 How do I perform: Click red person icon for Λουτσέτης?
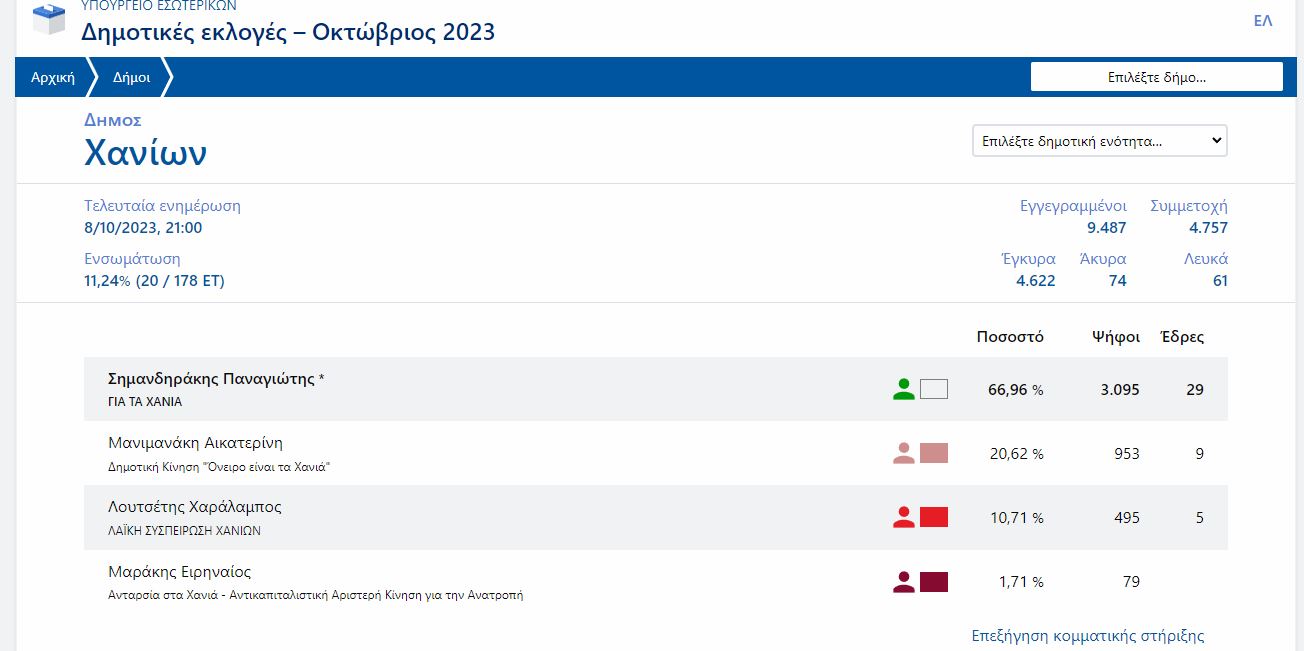(x=904, y=518)
